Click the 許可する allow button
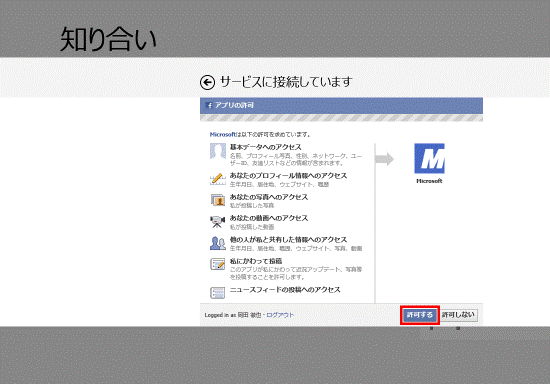The height and width of the screenshot is (384, 550). (420, 315)
